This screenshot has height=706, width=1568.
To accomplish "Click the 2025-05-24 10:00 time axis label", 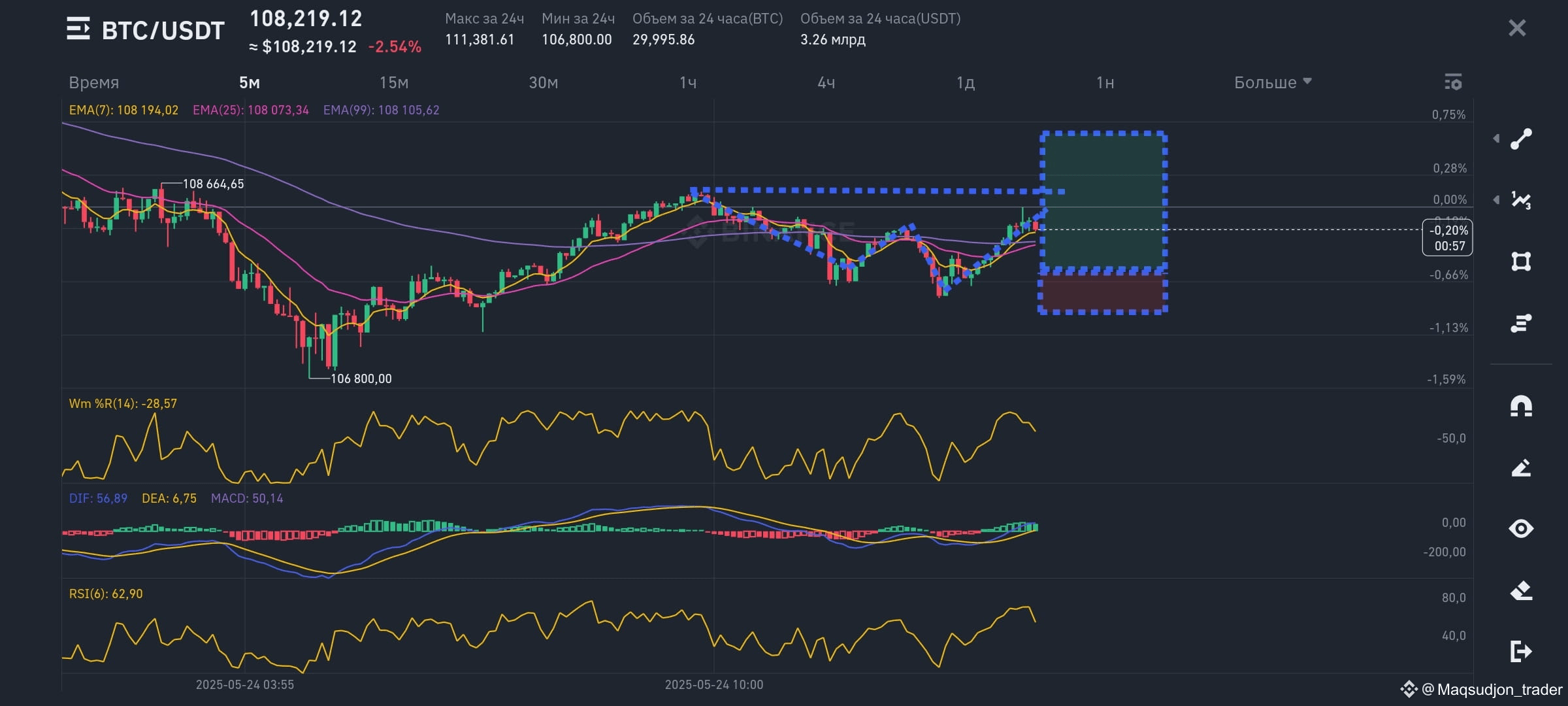I will click(x=714, y=684).
